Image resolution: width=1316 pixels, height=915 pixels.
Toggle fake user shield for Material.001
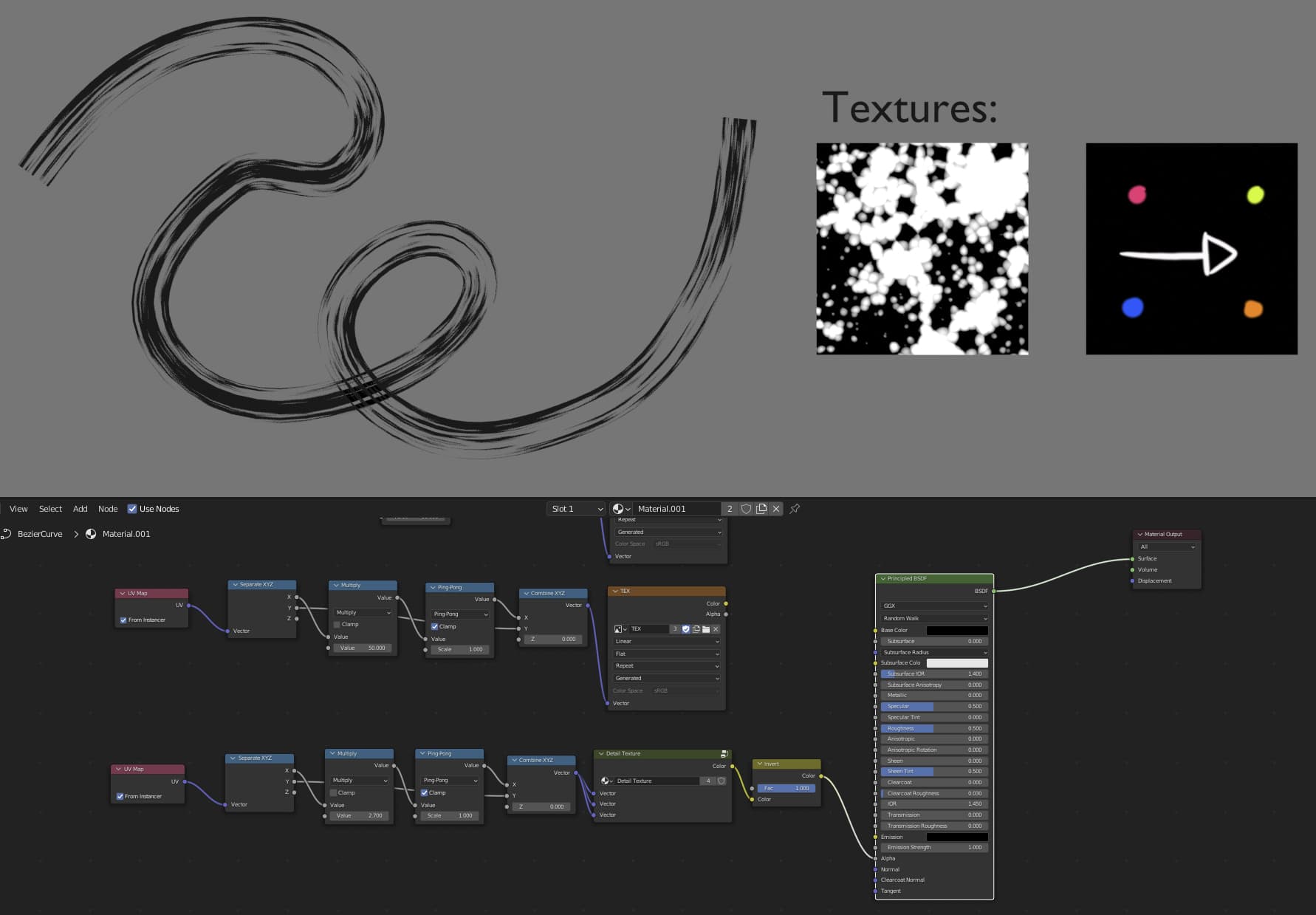pos(746,509)
